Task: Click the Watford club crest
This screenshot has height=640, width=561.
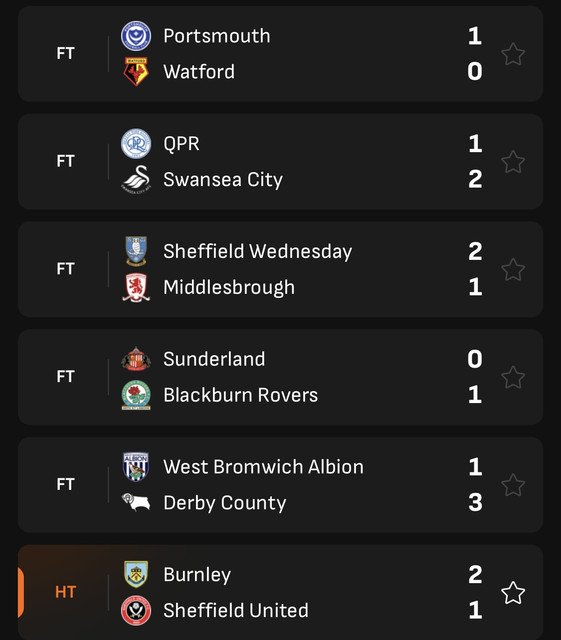Action: [x=136, y=72]
